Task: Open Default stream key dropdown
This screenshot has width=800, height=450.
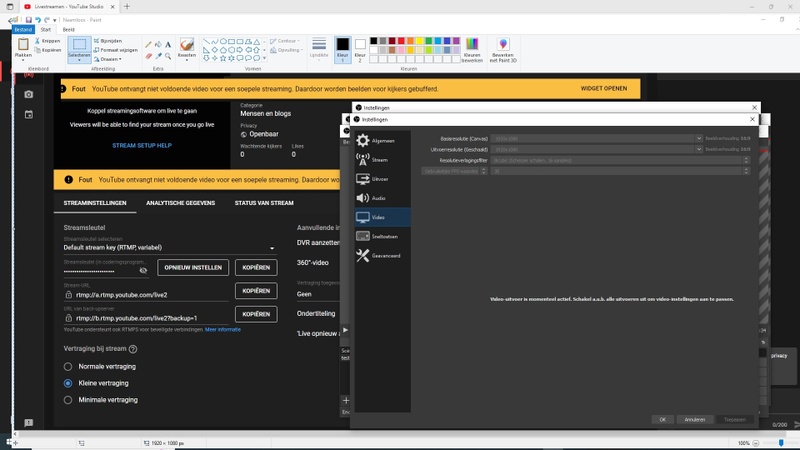Action: tap(169, 247)
